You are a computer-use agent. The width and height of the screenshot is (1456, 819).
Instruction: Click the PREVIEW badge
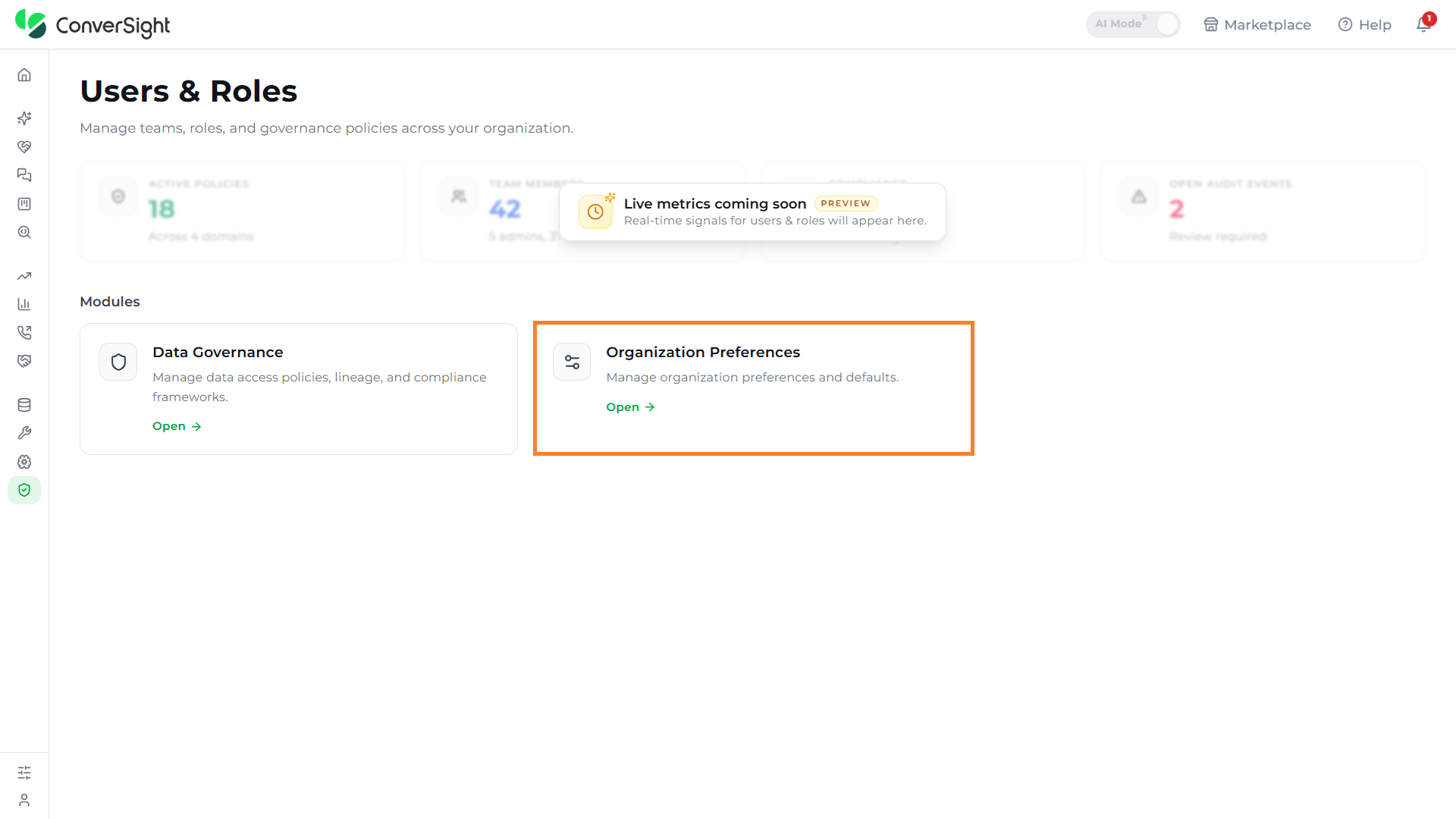click(x=846, y=203)
